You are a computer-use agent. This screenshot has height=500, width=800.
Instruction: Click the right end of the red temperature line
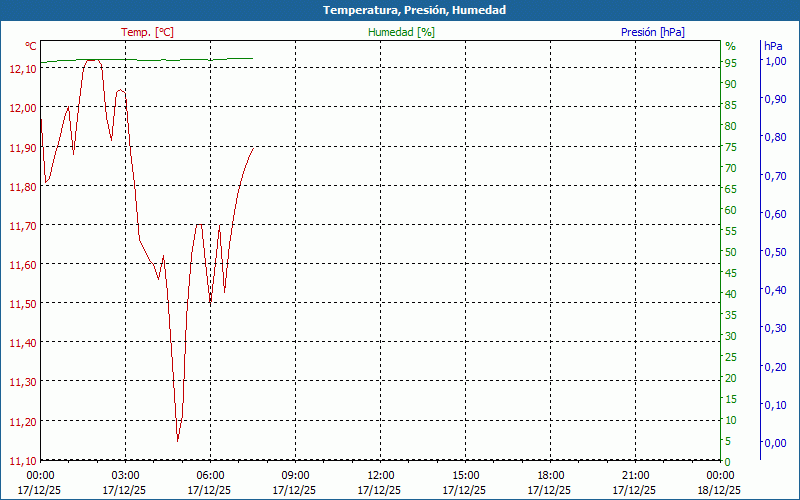click(x=253, y=148)
